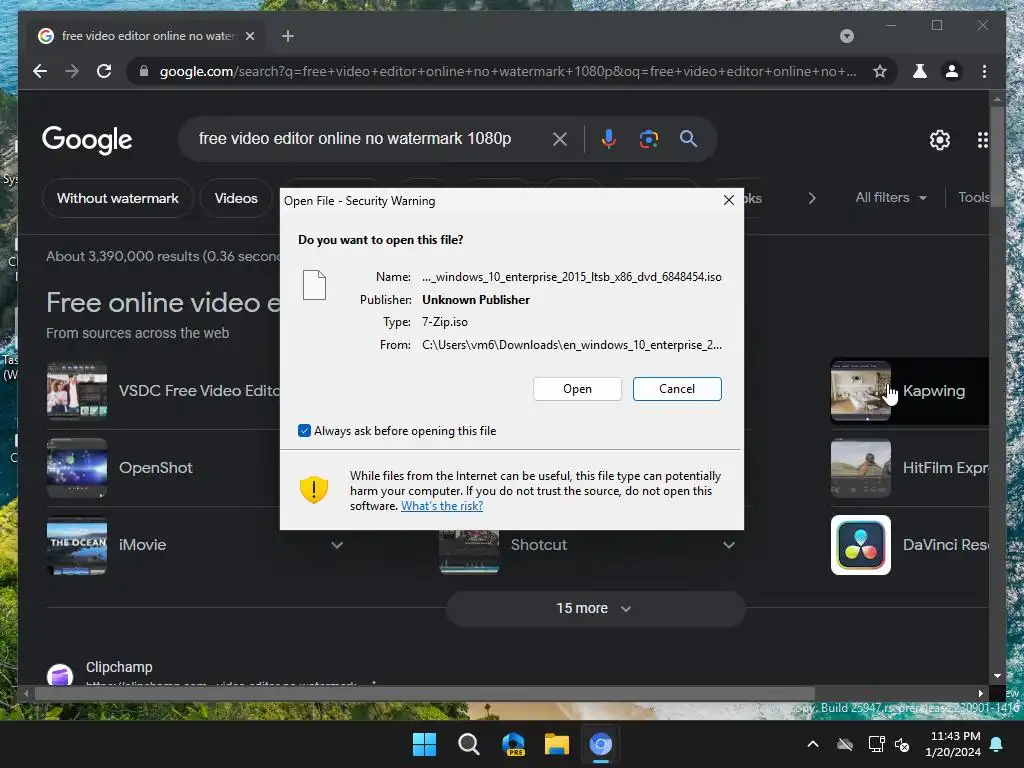Click the blank file icon in dialog
Screen dimensions: 1024x768
coord(314,285)
